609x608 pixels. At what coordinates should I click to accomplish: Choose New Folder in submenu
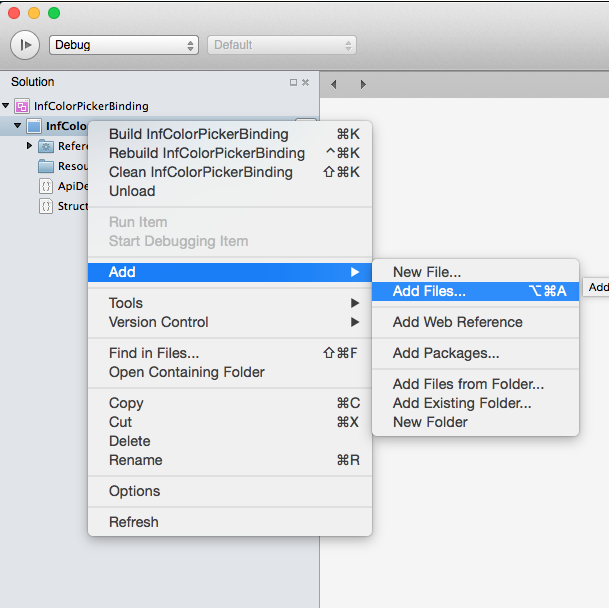click(475, 422)
